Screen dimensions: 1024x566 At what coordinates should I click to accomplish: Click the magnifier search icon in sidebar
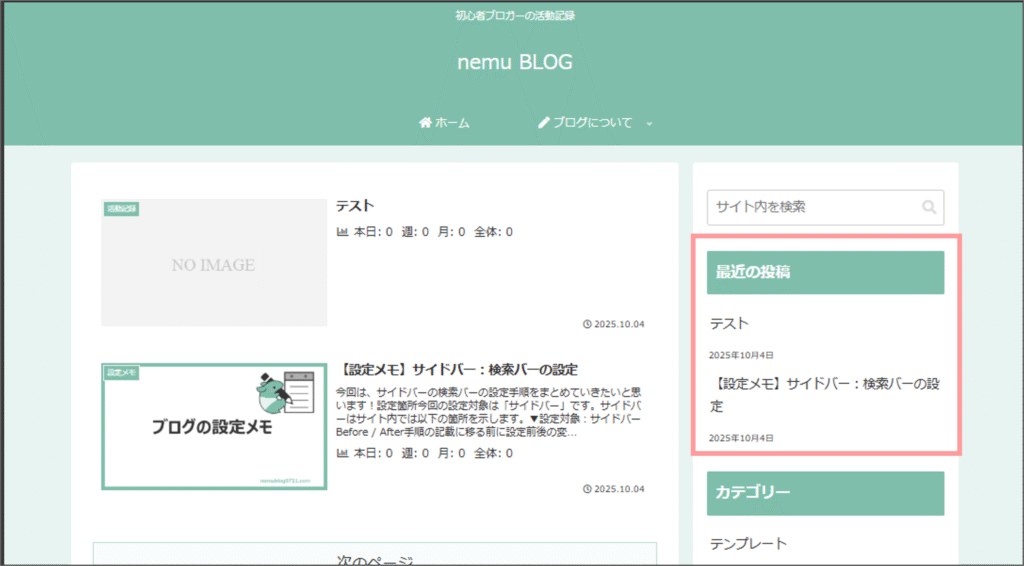(929, 208)
